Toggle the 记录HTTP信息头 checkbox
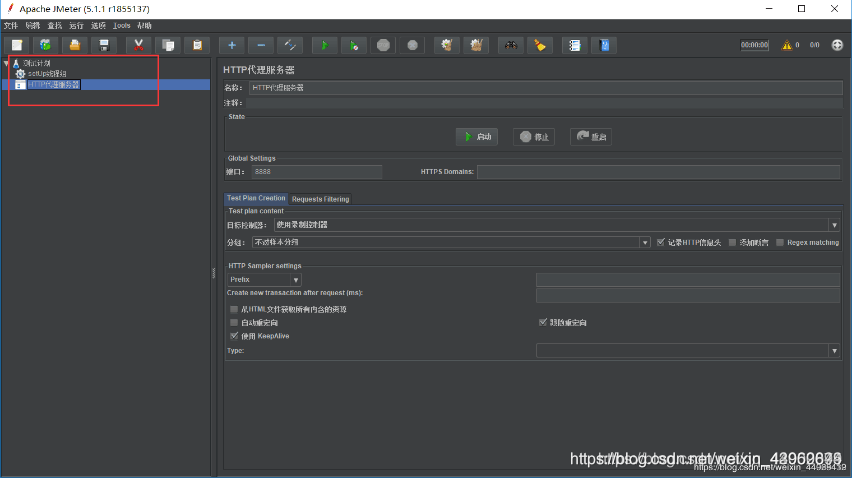Screen dimensions: 852x478 (x=661, y=242)
